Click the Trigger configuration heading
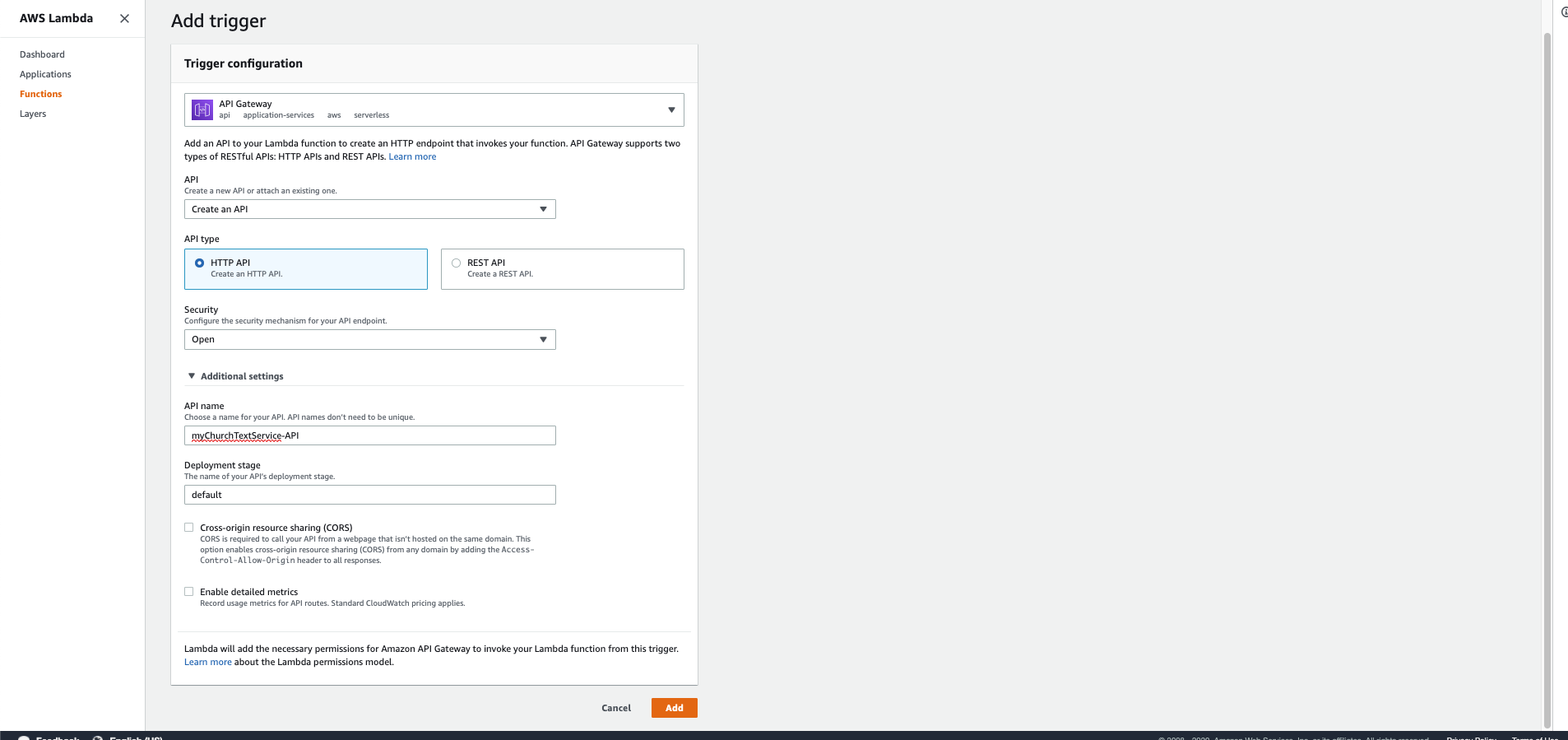 click(x=244, y=63)
